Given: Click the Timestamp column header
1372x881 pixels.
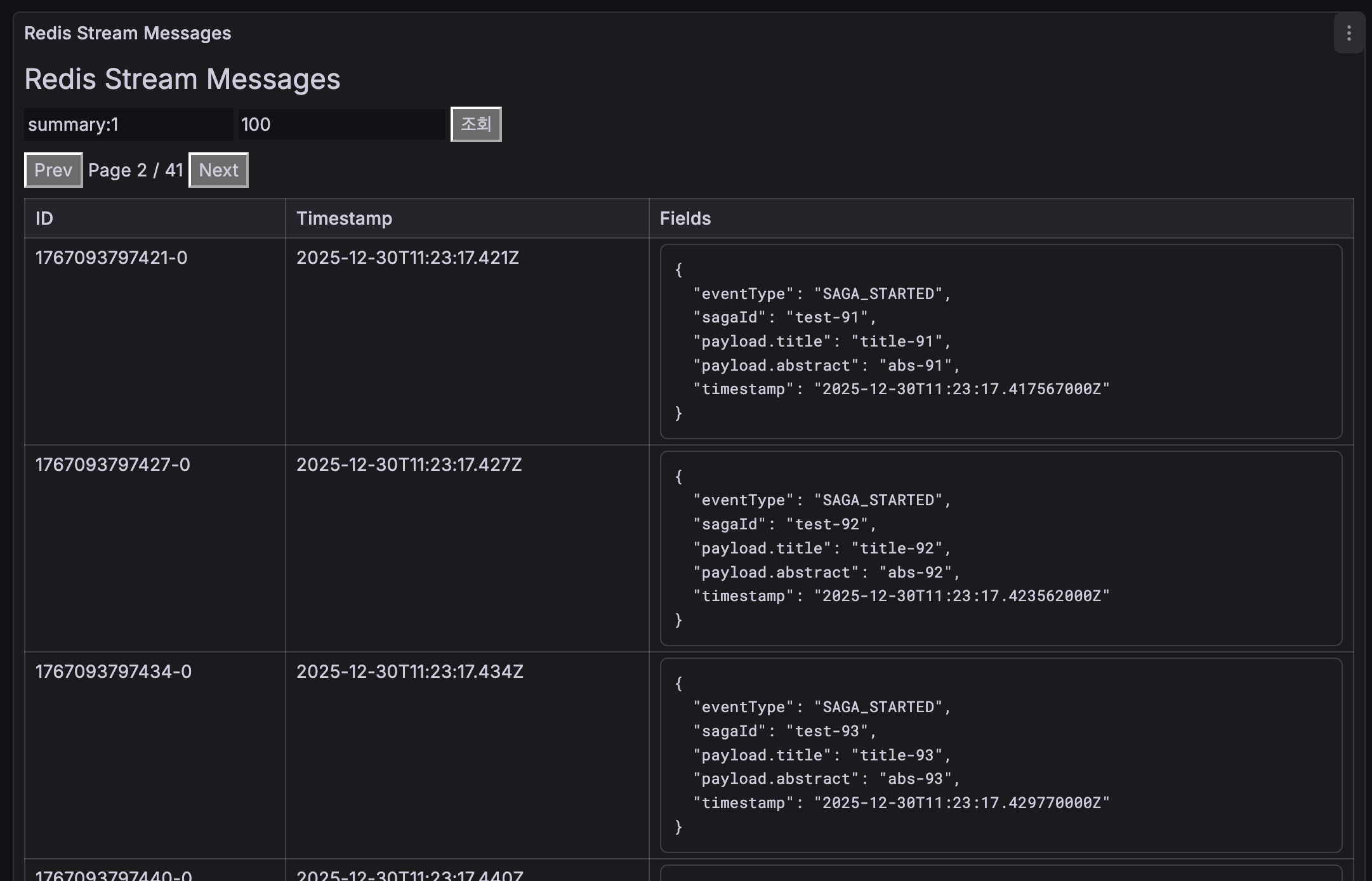Looking at the screenshot, I should click(x=344, y=218).
